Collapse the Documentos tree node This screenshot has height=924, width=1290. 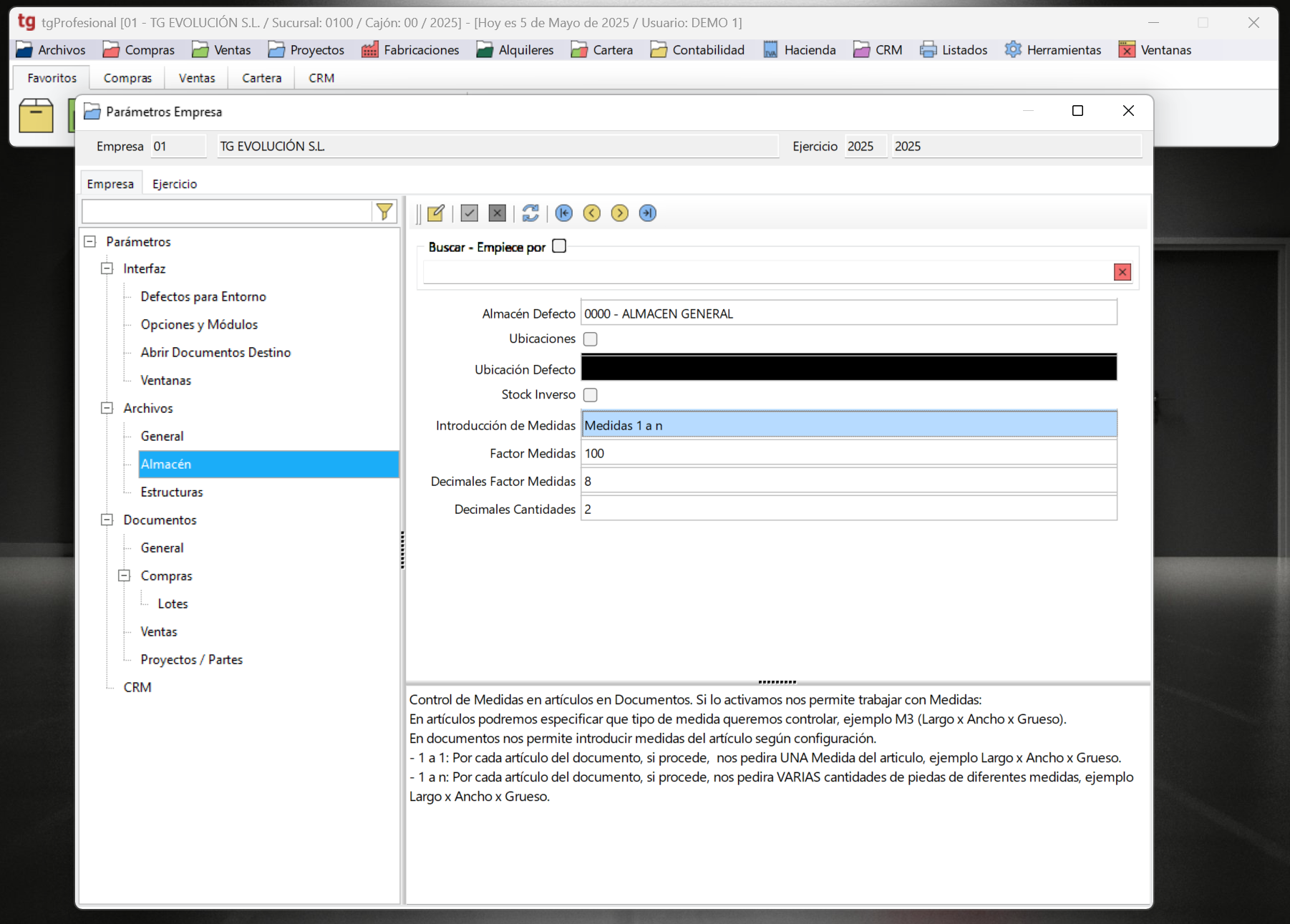[107, 520]
